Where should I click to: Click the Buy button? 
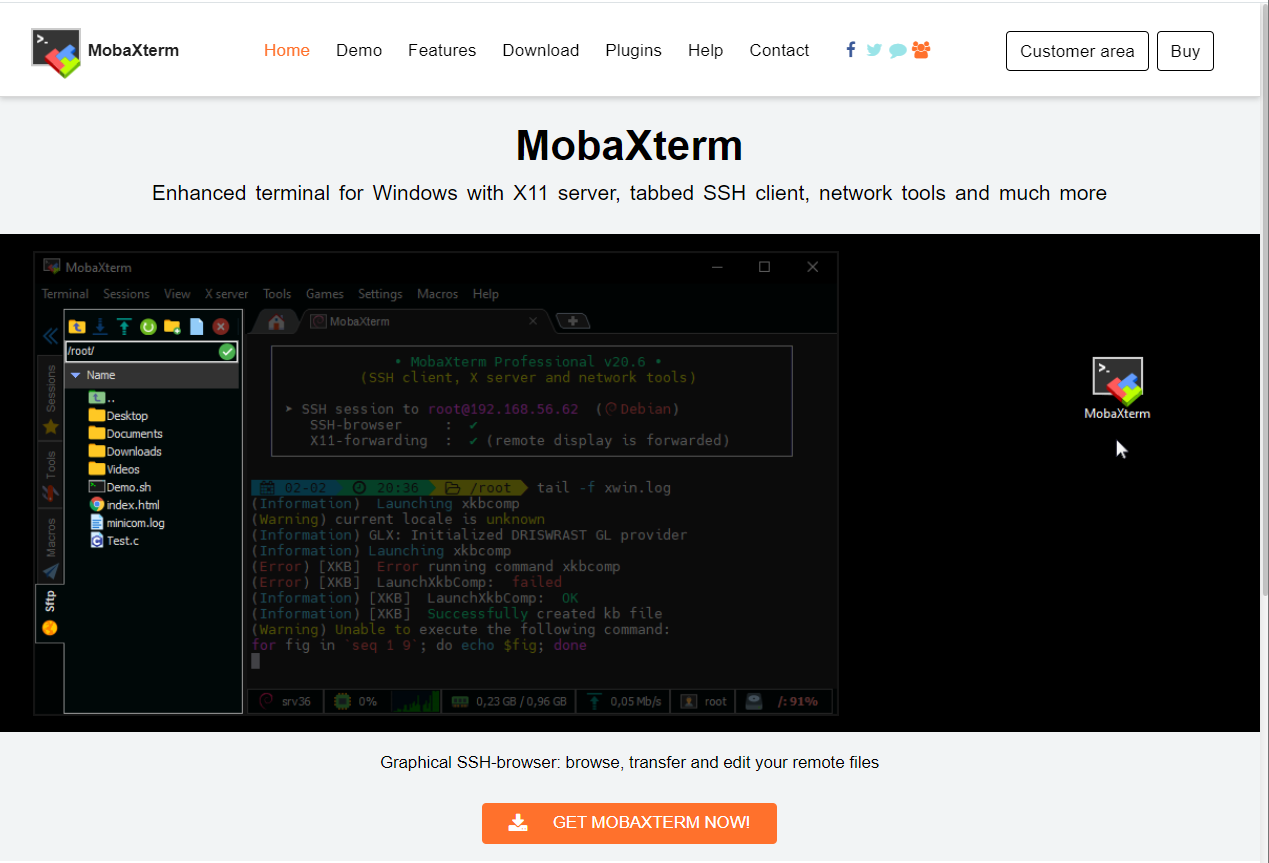click(x=1185, y=51)
